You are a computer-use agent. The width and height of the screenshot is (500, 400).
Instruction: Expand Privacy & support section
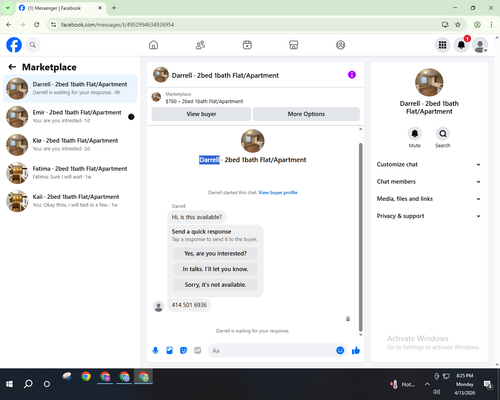(x=429, y=216)
